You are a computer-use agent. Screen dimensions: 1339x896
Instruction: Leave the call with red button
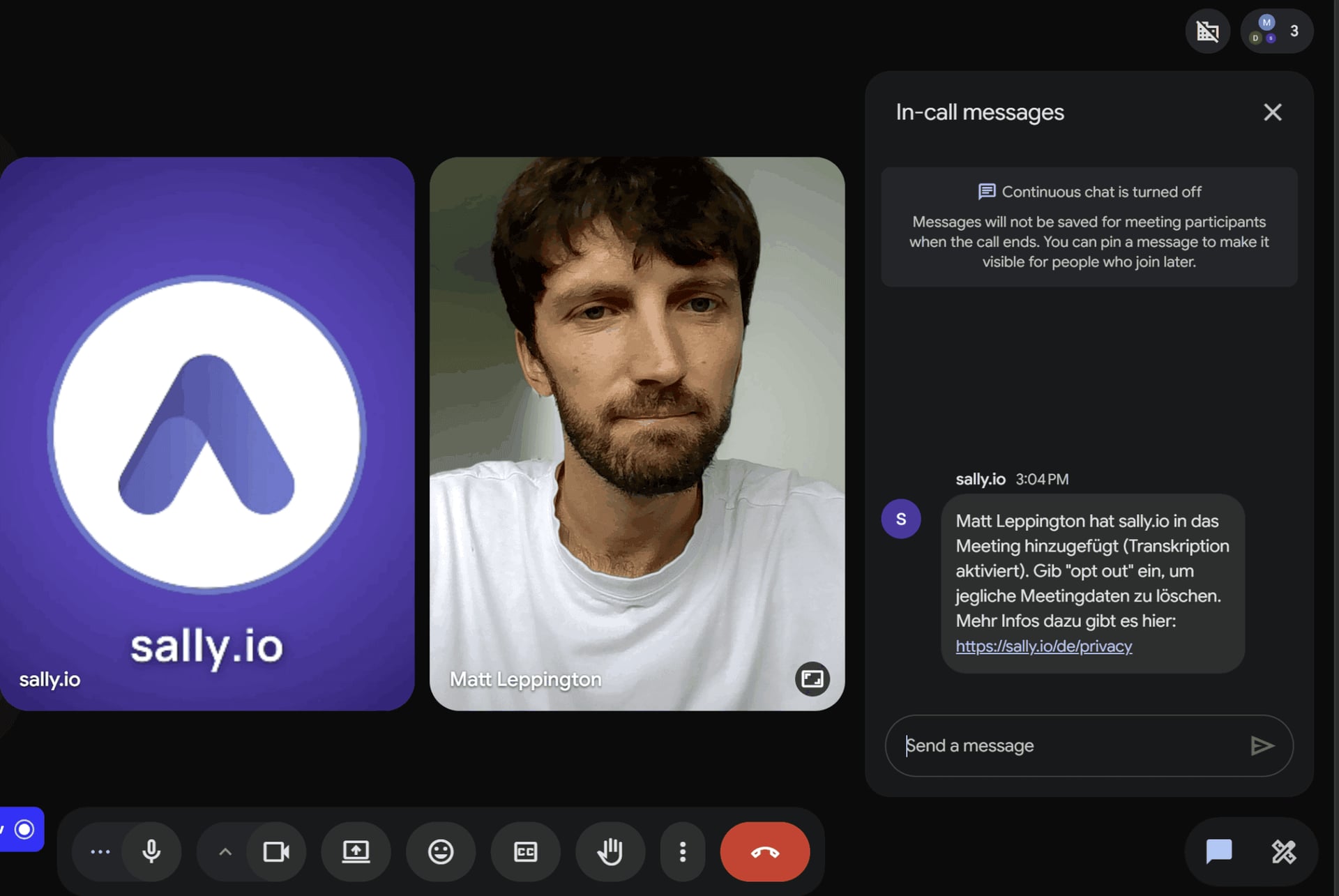(x=765, y=851)
